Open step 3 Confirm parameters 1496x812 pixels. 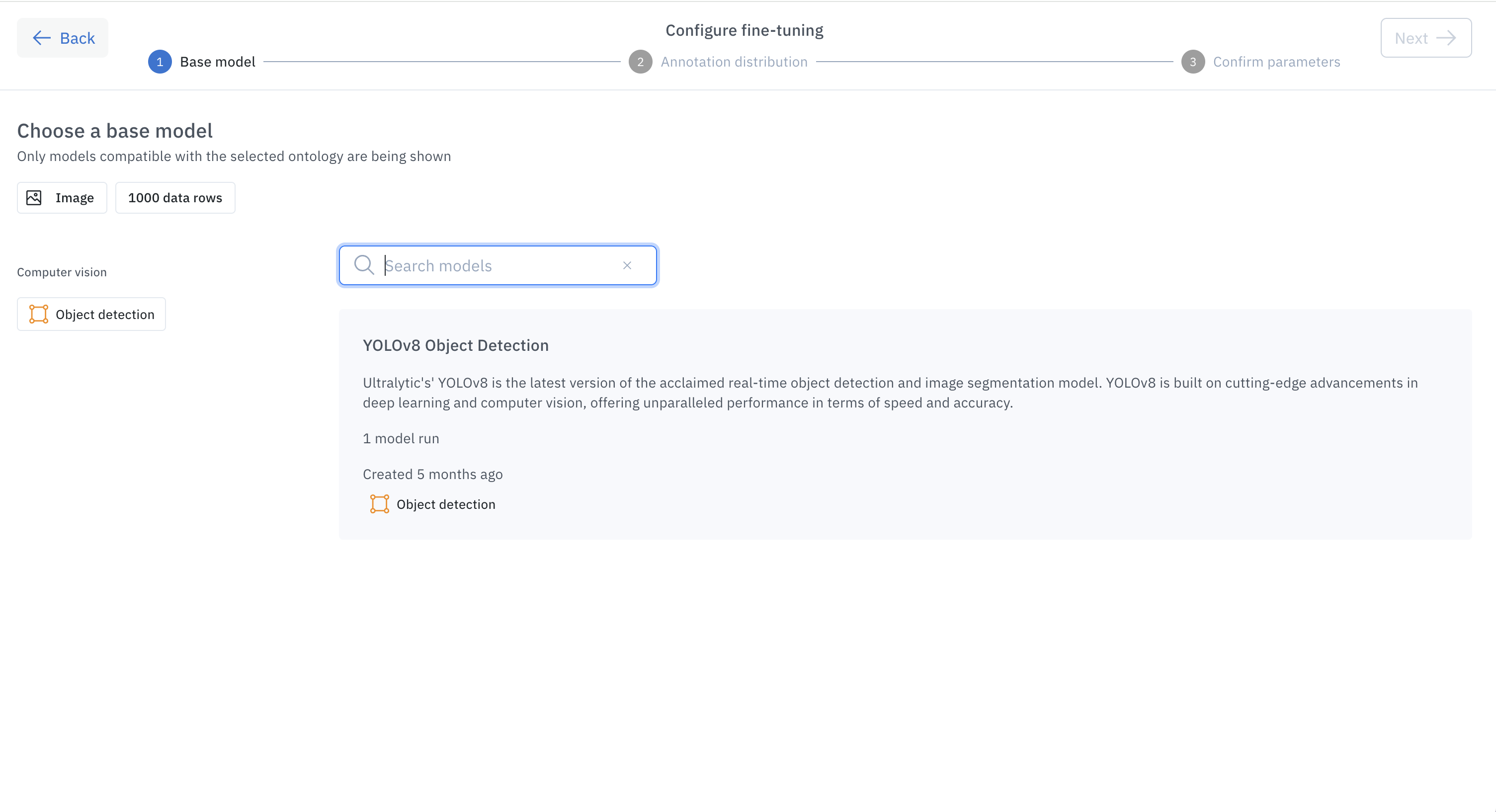pyautogui.click(x=1261, y=62)
